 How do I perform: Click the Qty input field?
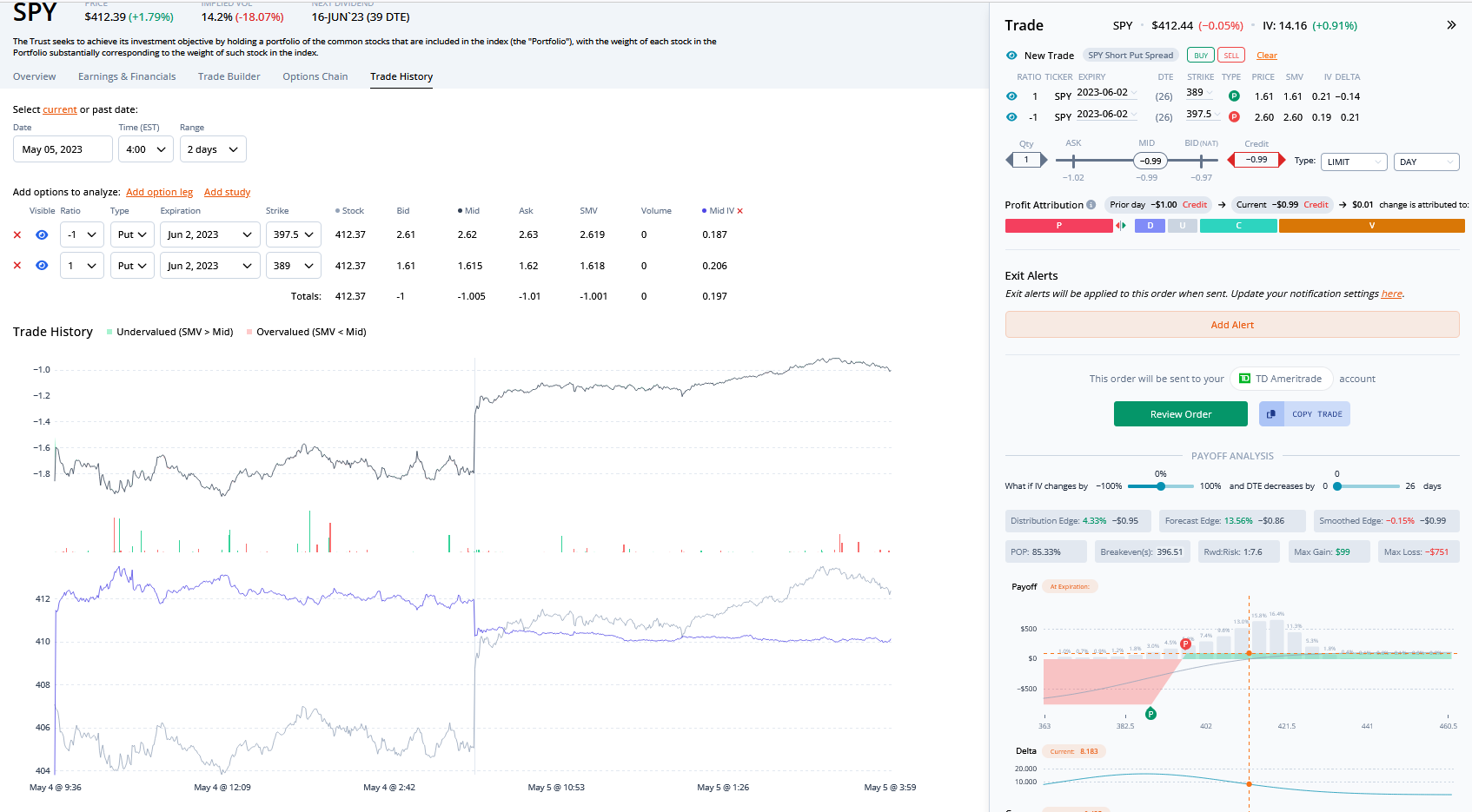coord(1026,160)
